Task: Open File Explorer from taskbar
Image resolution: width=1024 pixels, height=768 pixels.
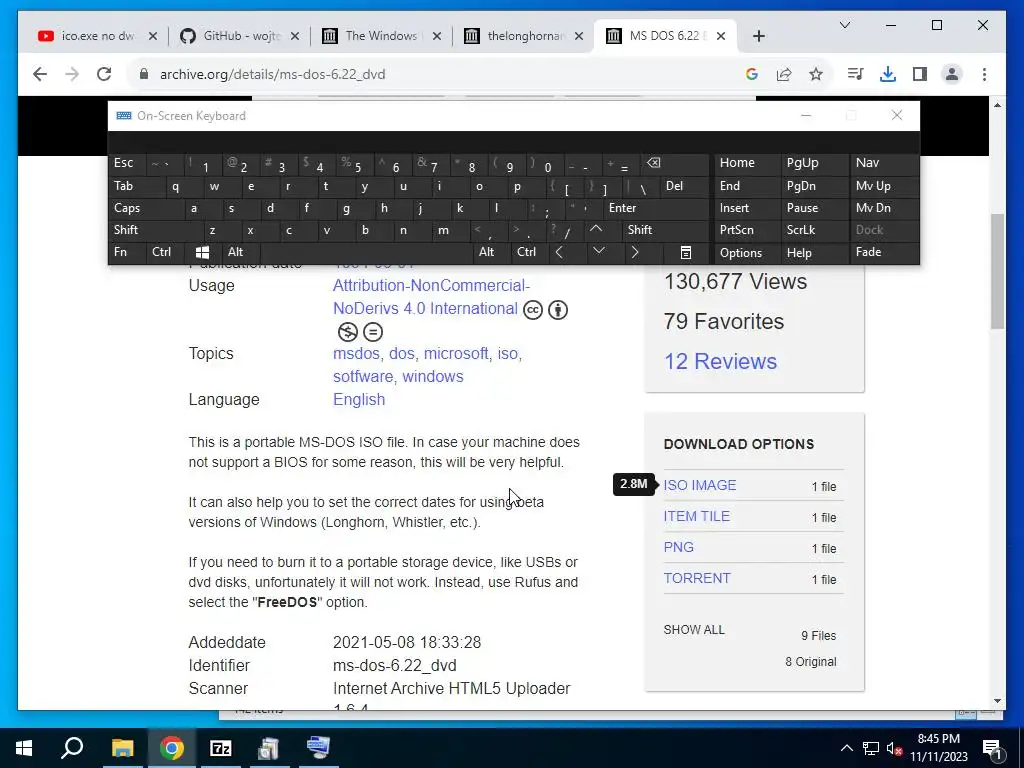Action: coord(122,748)
